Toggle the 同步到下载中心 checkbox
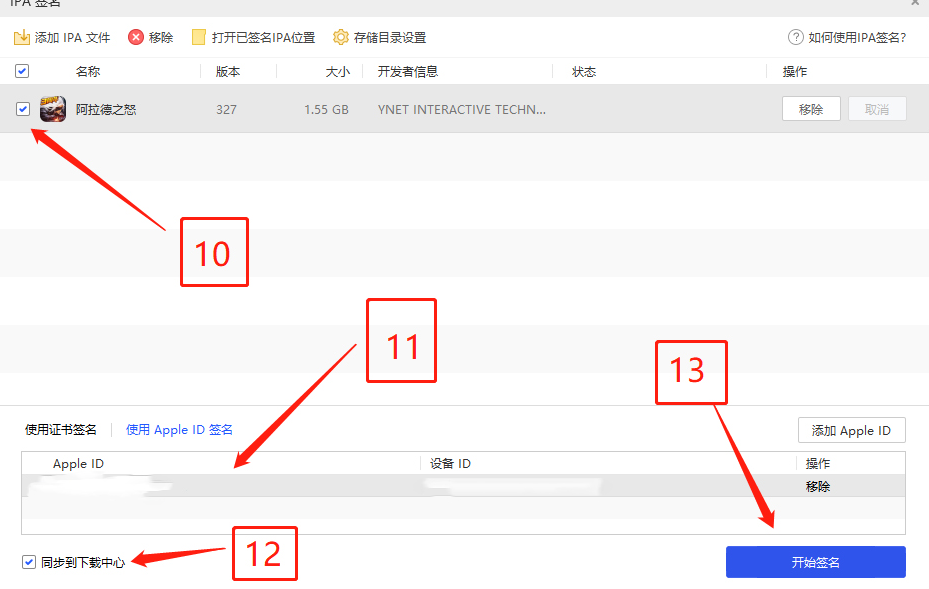The height and width of the screenshot is (589, 929). point(29,562)
